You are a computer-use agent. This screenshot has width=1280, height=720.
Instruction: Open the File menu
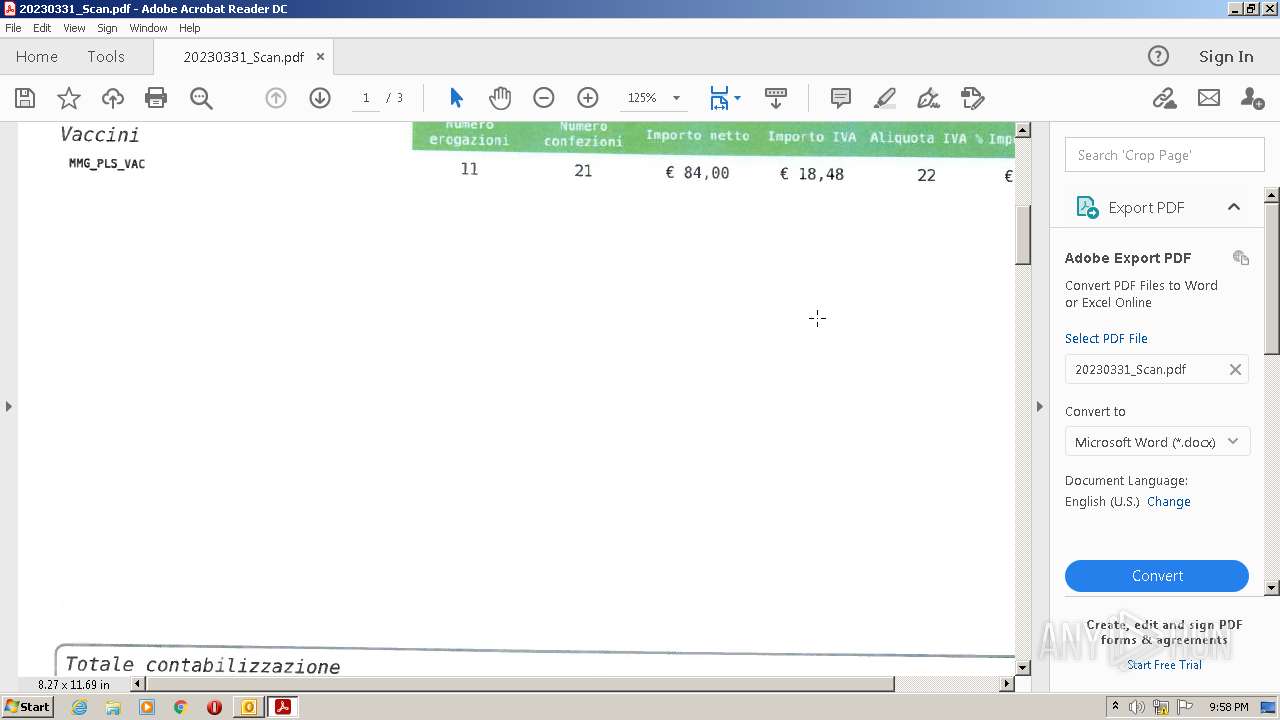pos(13,28)
